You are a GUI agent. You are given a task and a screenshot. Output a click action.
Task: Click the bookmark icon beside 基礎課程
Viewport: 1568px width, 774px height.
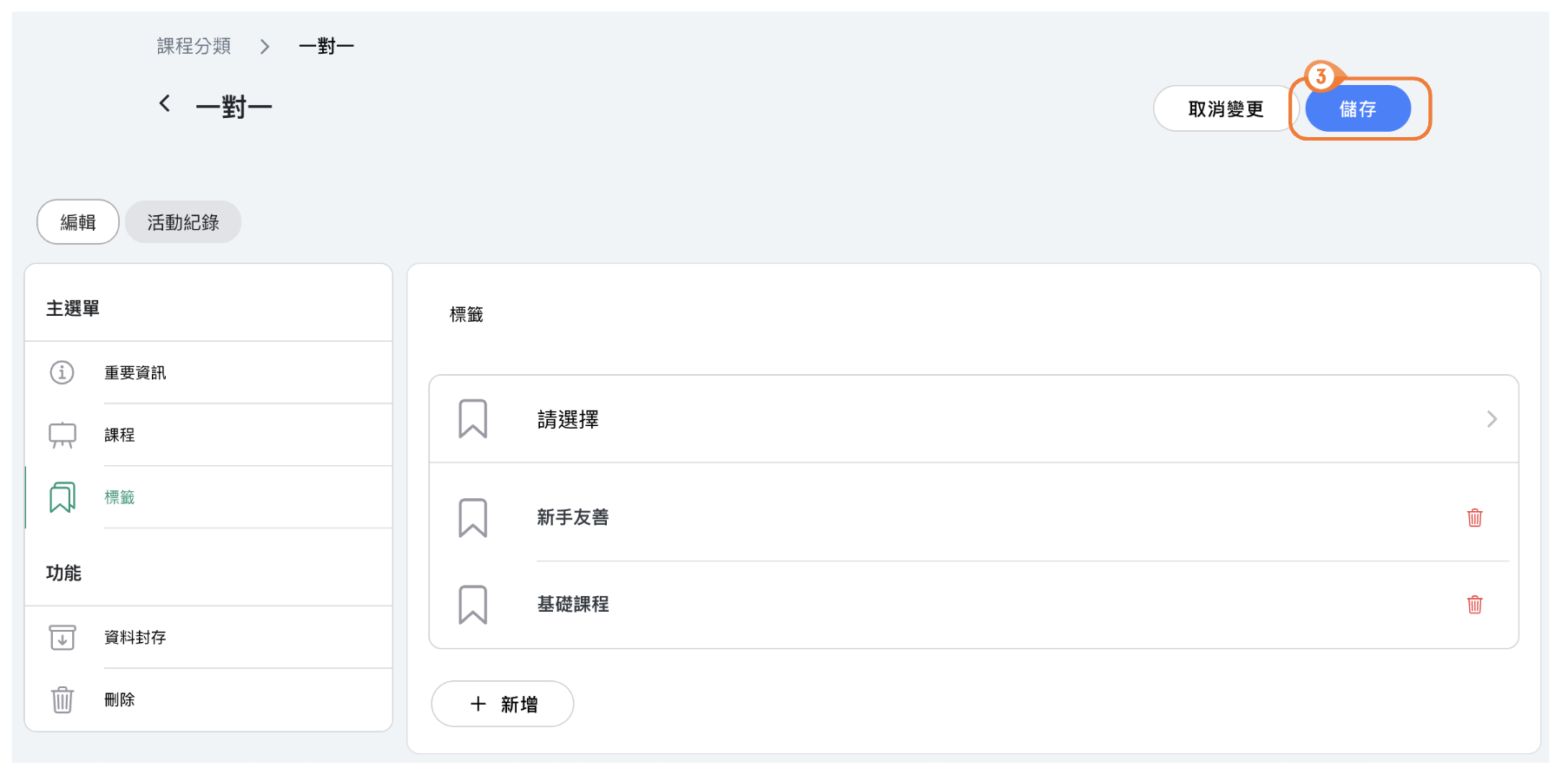click(473, 605)
